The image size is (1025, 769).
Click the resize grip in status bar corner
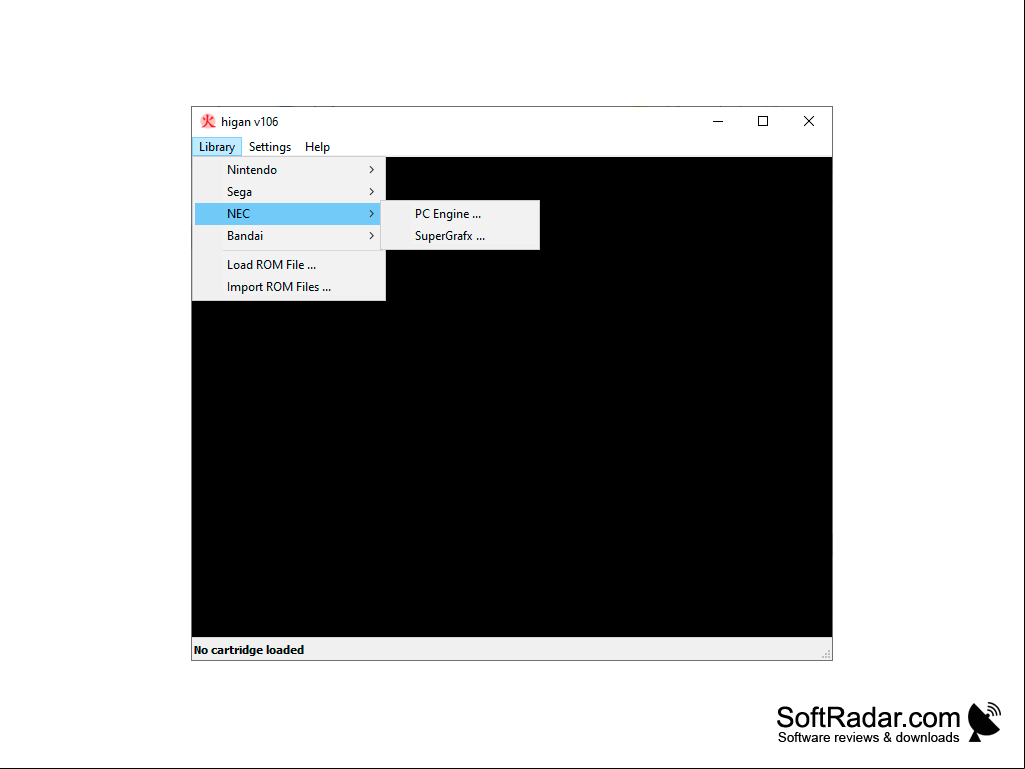tap(826, 654)
